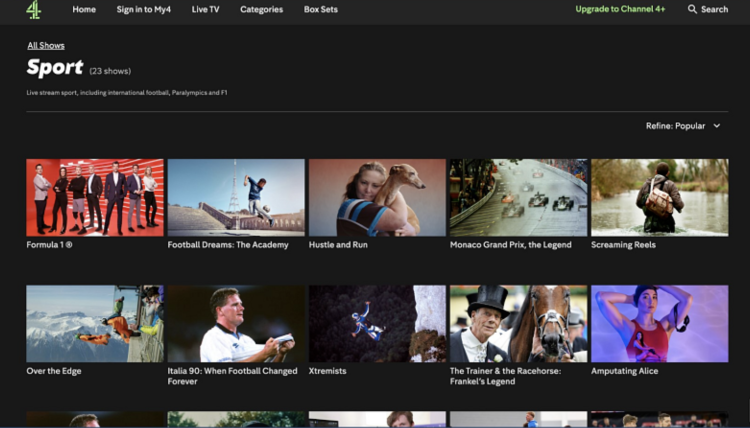Screen dimensions: 750x428
Task: Click The Trainer & the Racehorse title
Action: [506, 376]
